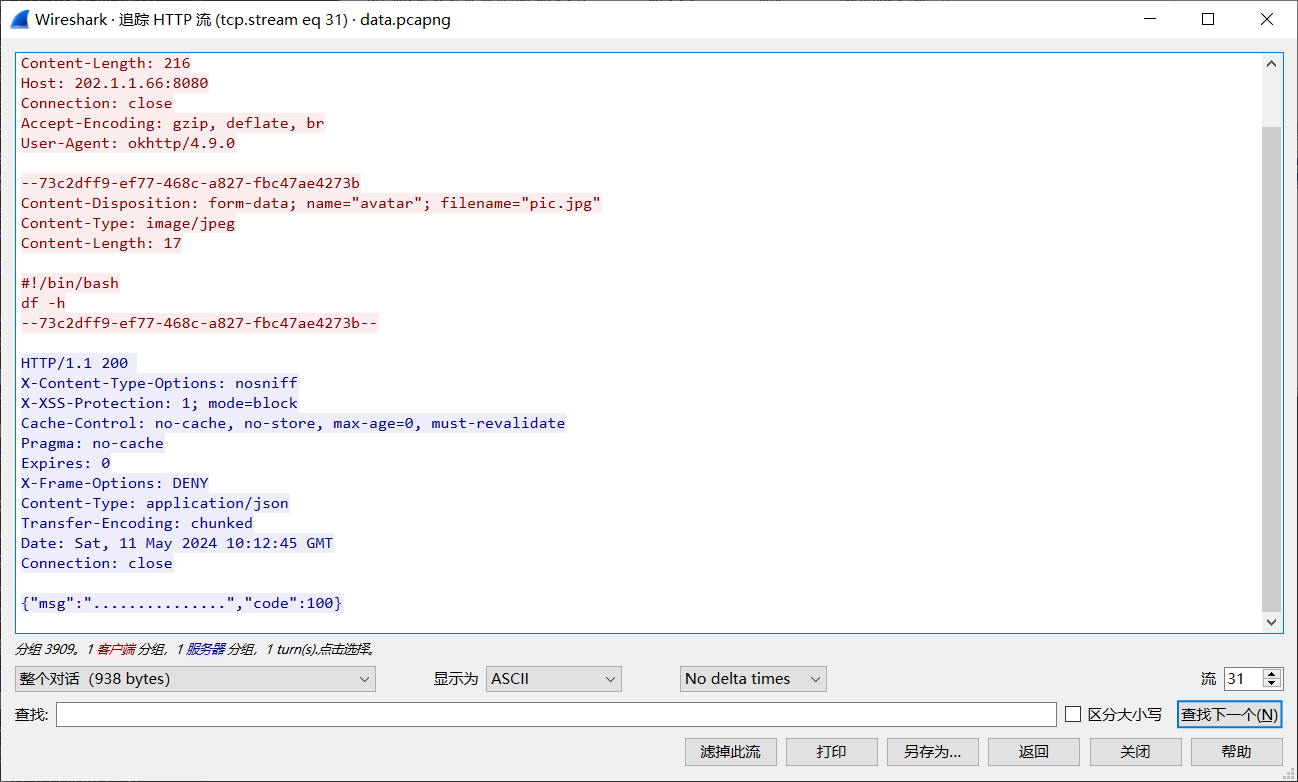The image size is (1298, 782).
Task: Open the 整个对话 (938 bytes) dropdown
Action: pyautogui.click(x=195, y=679)
